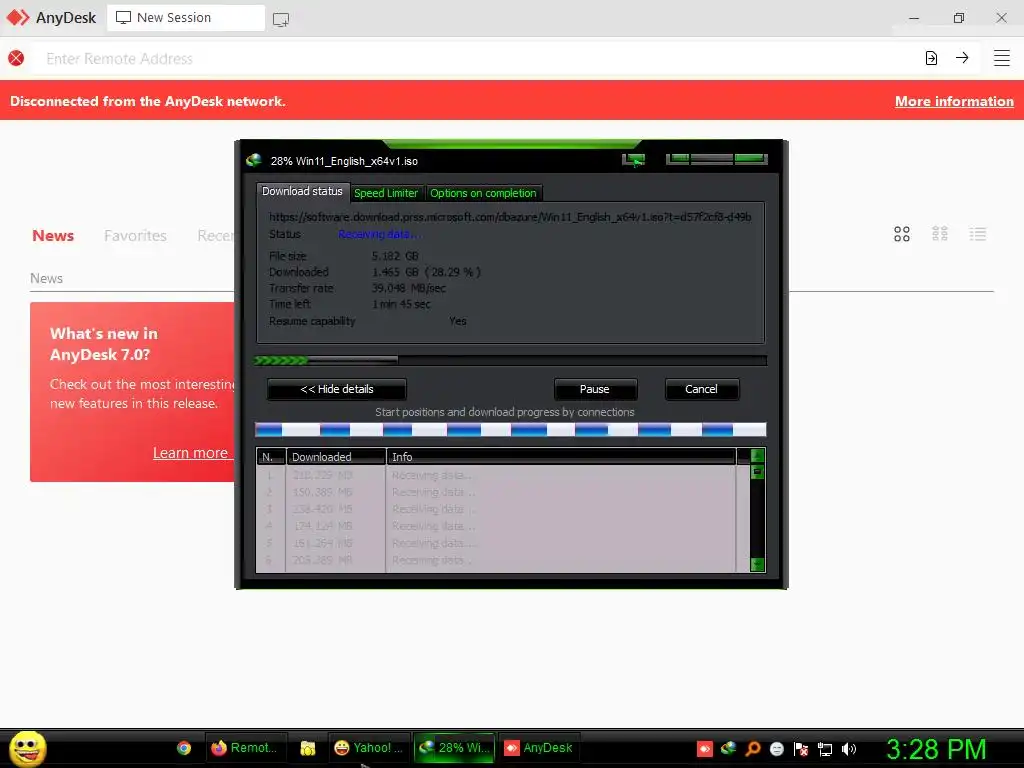Click the 1 min 45 sec time left value
1024x768 pixels.
coord(401,304)
